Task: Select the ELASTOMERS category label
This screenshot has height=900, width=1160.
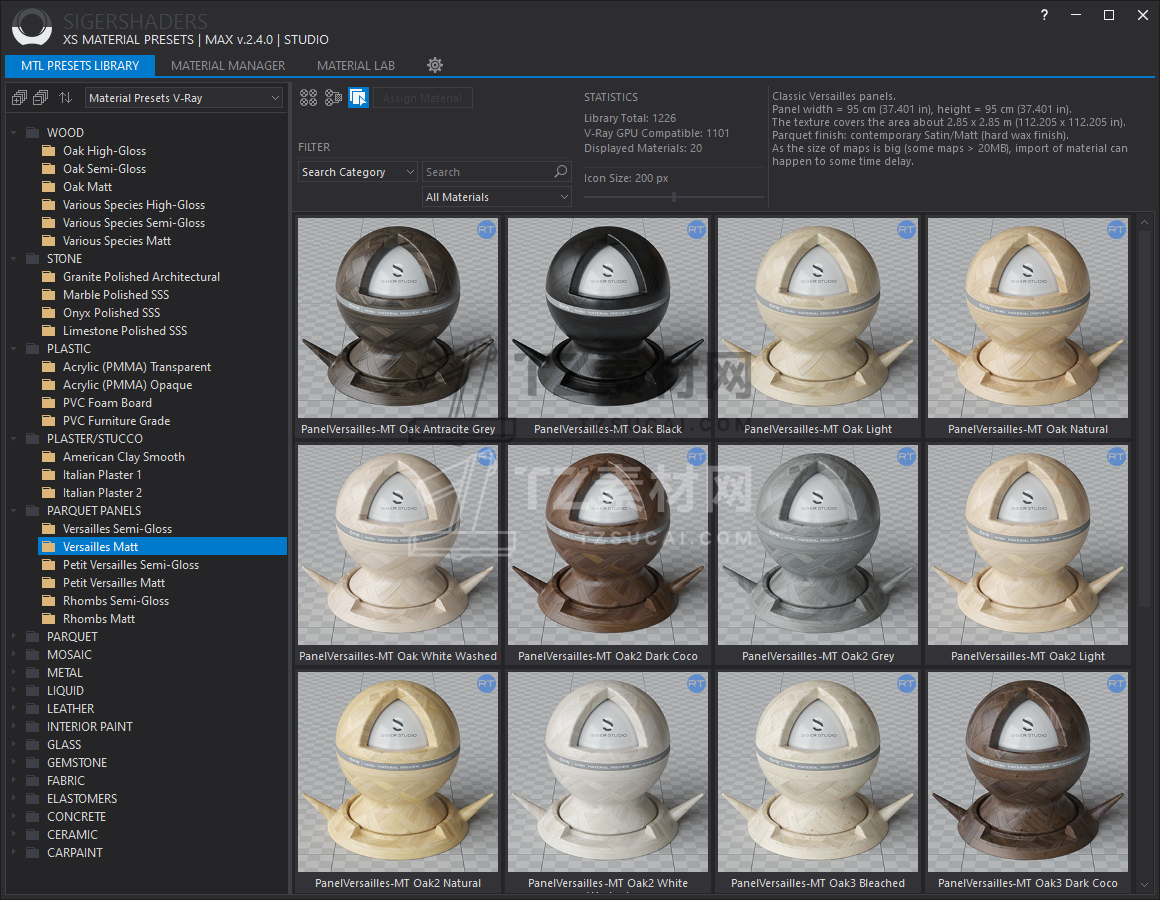Action: tap(82, 799)
